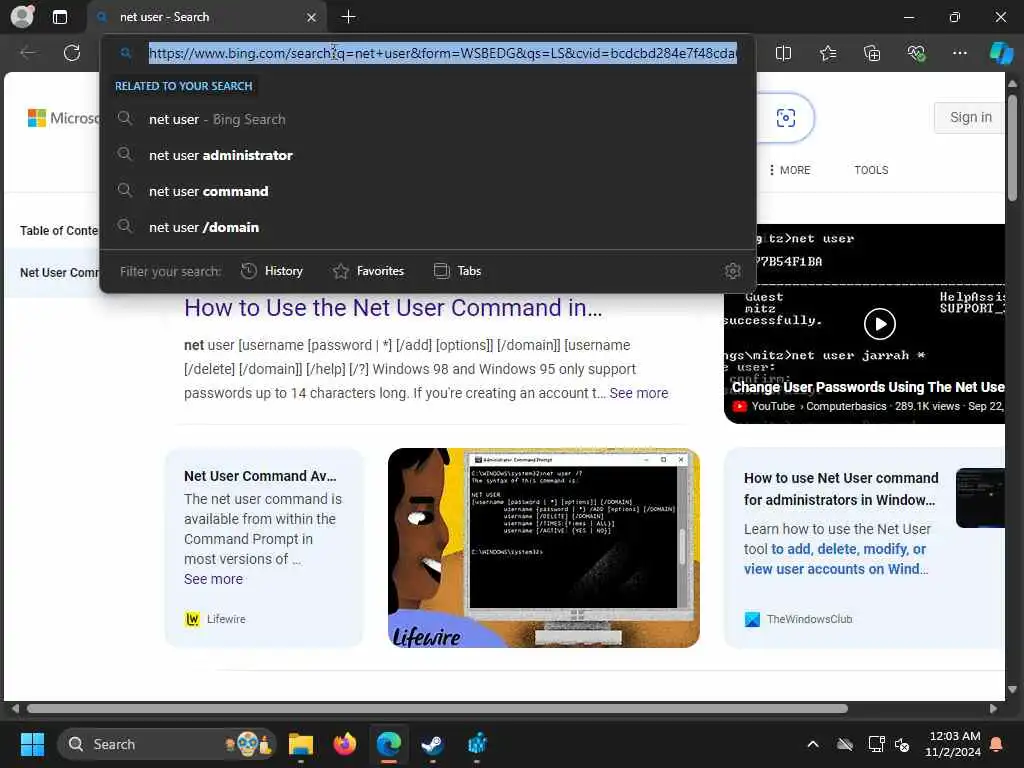Screen dimensions: 1024x768
Task: Open the Split screen icon
Action: click(783, 53)
